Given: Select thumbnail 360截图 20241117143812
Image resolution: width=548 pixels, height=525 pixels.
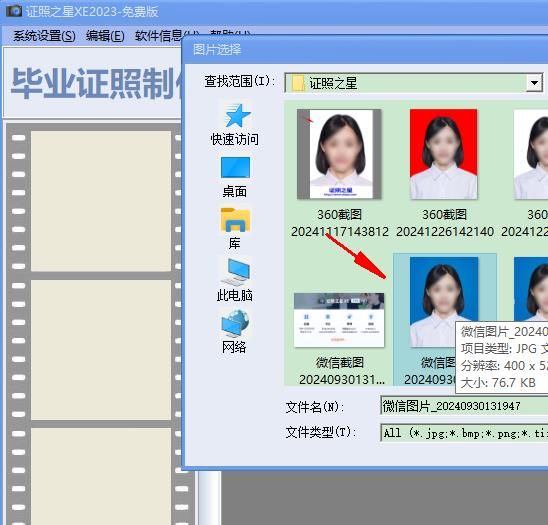Looking at the screenshot, I should click(x=339, y=154).
